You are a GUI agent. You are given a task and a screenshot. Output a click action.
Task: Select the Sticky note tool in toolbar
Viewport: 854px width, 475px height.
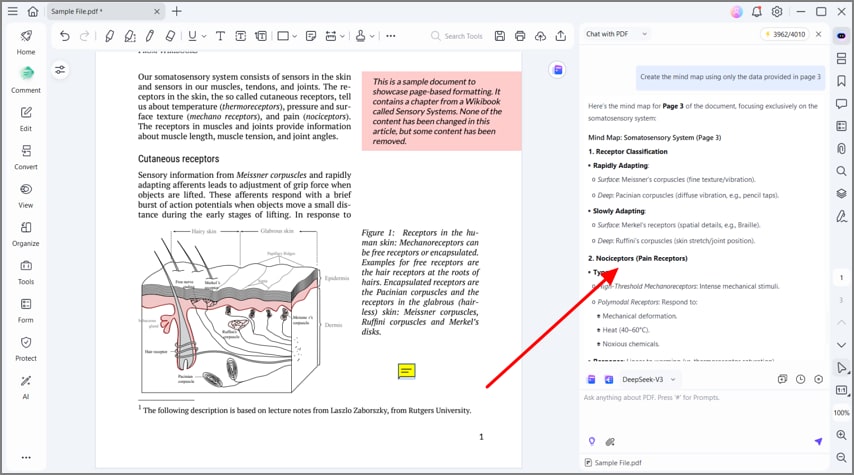(311, 36)
